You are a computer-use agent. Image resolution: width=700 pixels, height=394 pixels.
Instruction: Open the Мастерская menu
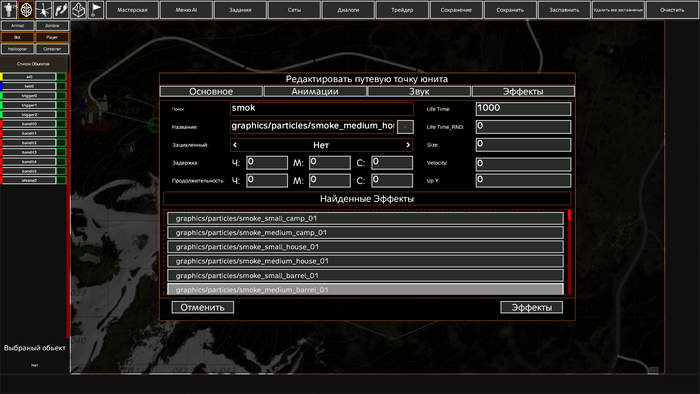coord(132,10)
